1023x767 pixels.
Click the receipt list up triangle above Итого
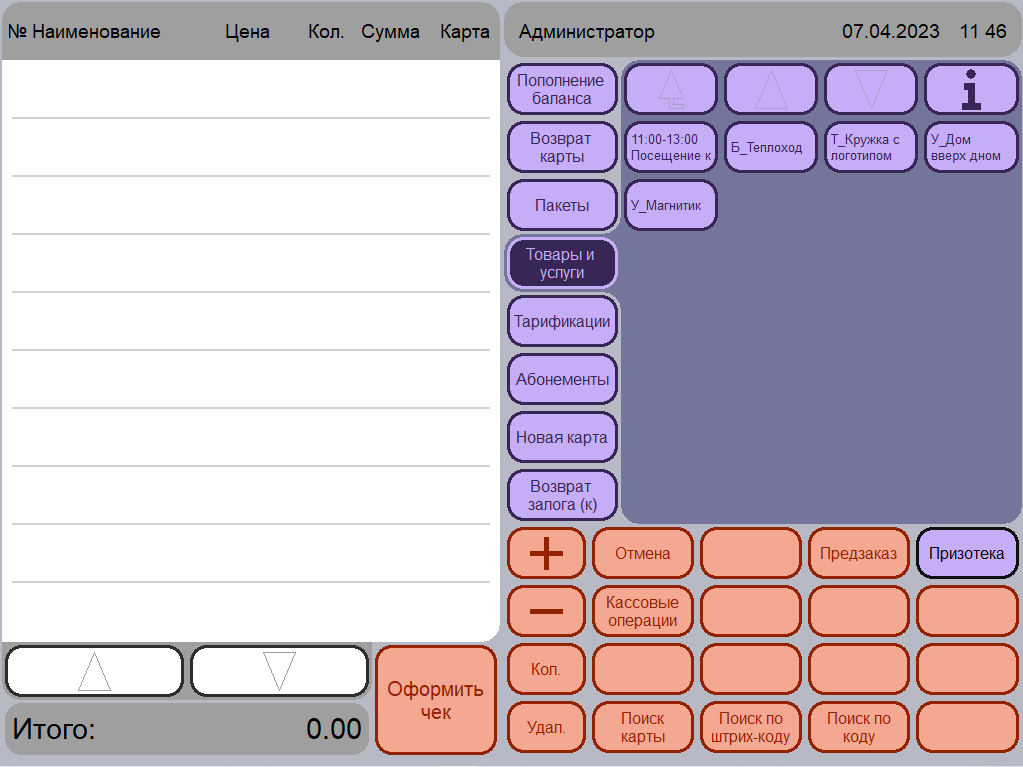94,671
